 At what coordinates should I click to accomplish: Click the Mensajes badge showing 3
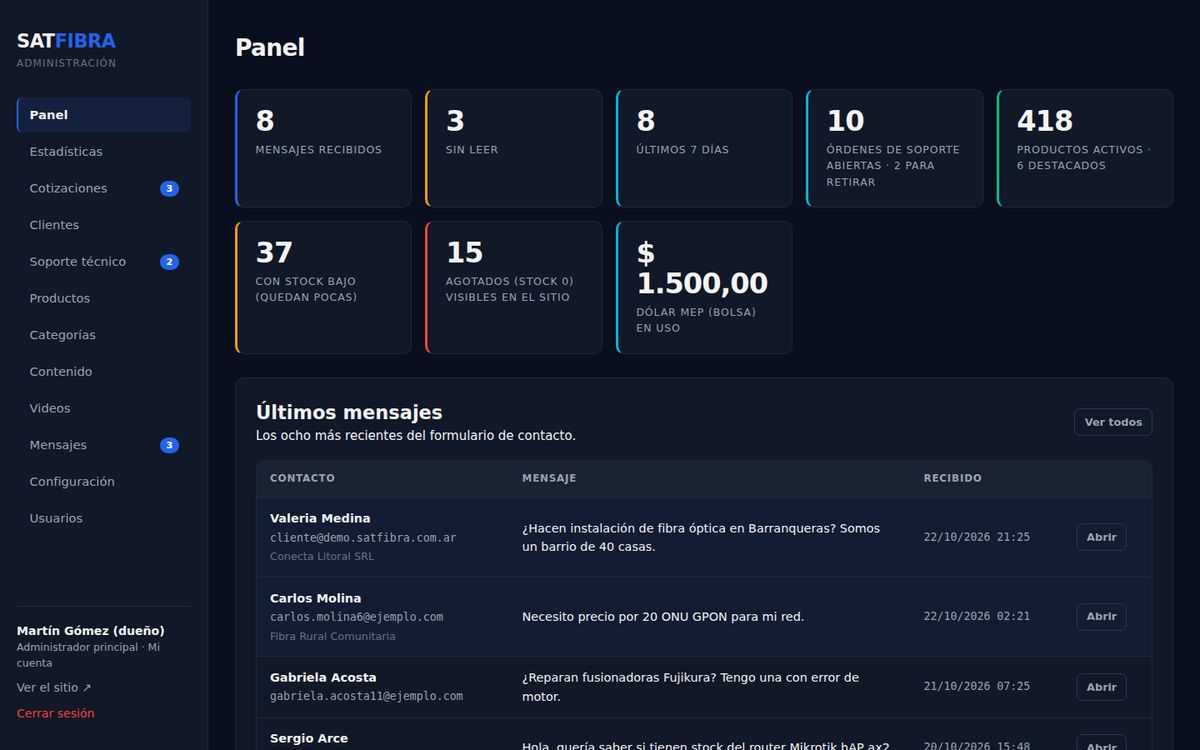click(x=170, y=445)
